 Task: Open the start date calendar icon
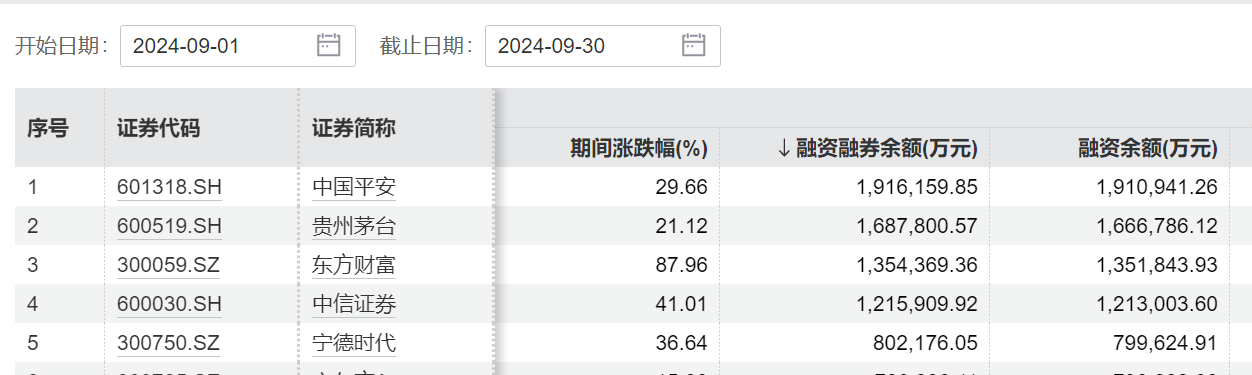[x=329, y=45]
